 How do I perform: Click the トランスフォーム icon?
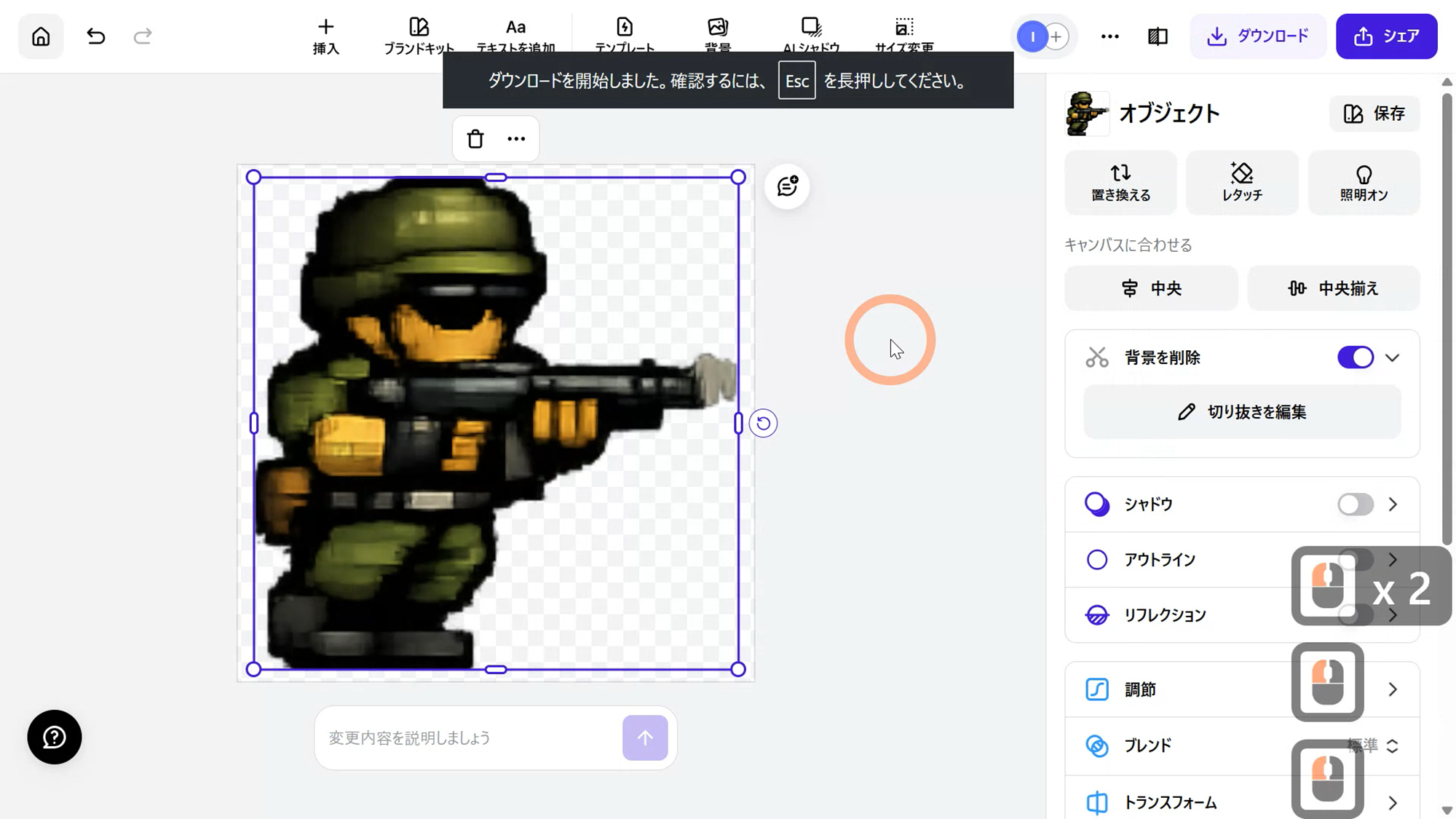click(1097, 802)
